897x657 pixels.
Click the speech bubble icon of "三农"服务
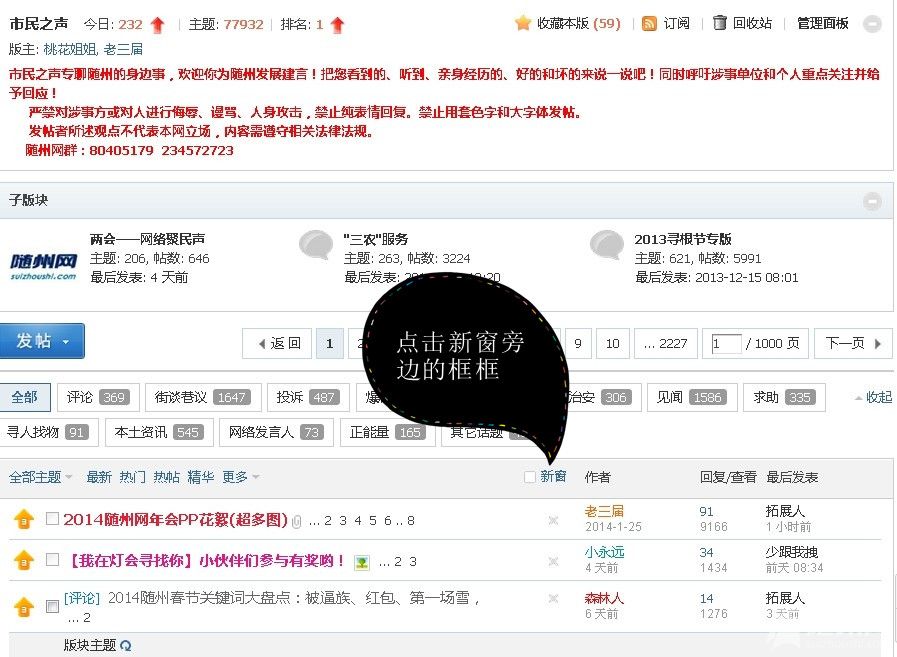pyautogui.click(x=316, y=245)
